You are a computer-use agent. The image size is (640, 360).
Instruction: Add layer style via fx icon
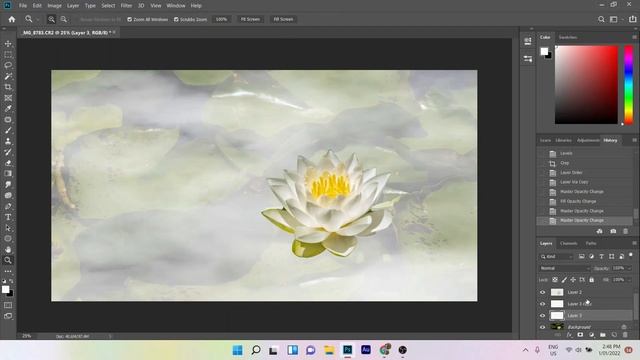[569, 335]
